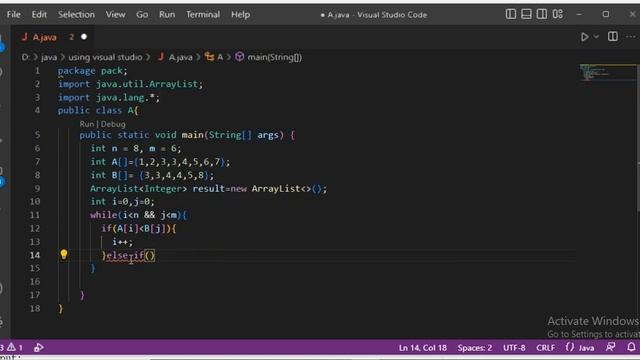Open the View menu
Screen dimensions: 640x360
pyautogui.click(x=116, y=15)
